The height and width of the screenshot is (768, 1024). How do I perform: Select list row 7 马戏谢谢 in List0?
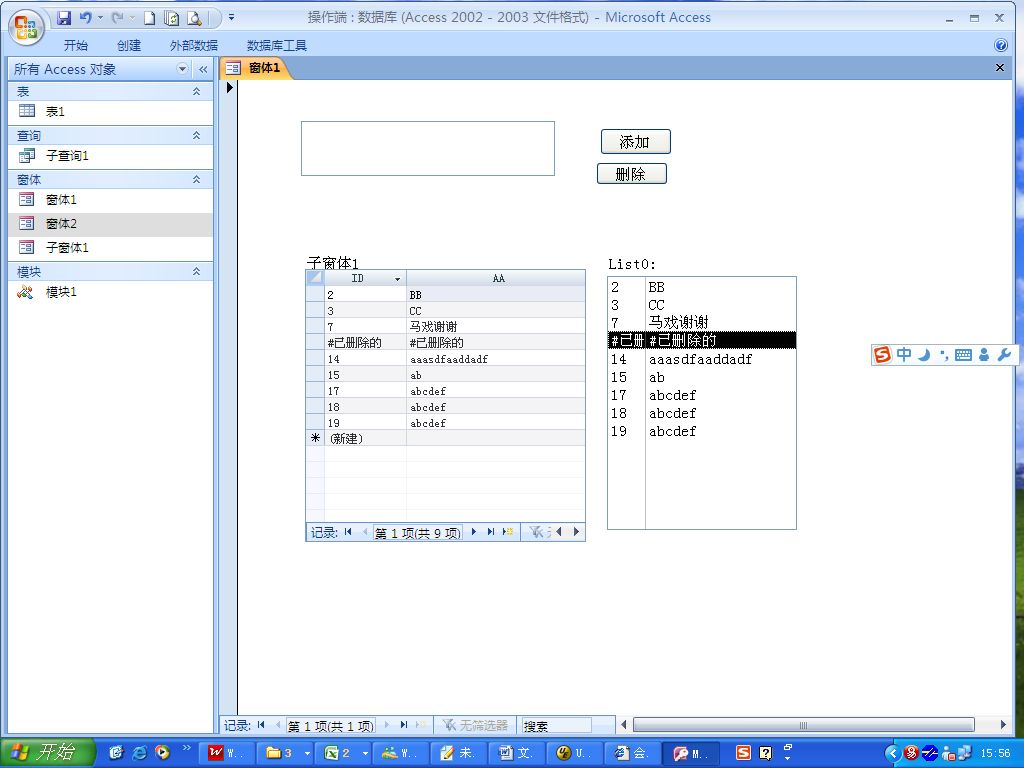(x=701, y=322)
